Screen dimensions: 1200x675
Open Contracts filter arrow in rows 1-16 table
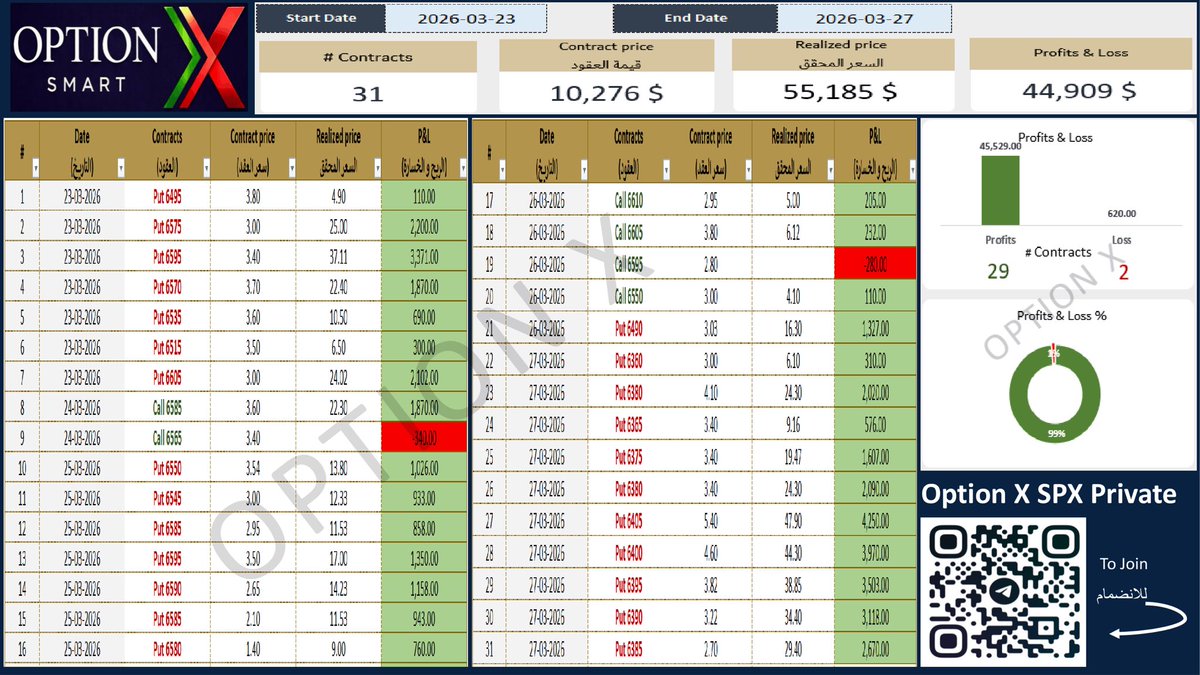coord(205,167)
